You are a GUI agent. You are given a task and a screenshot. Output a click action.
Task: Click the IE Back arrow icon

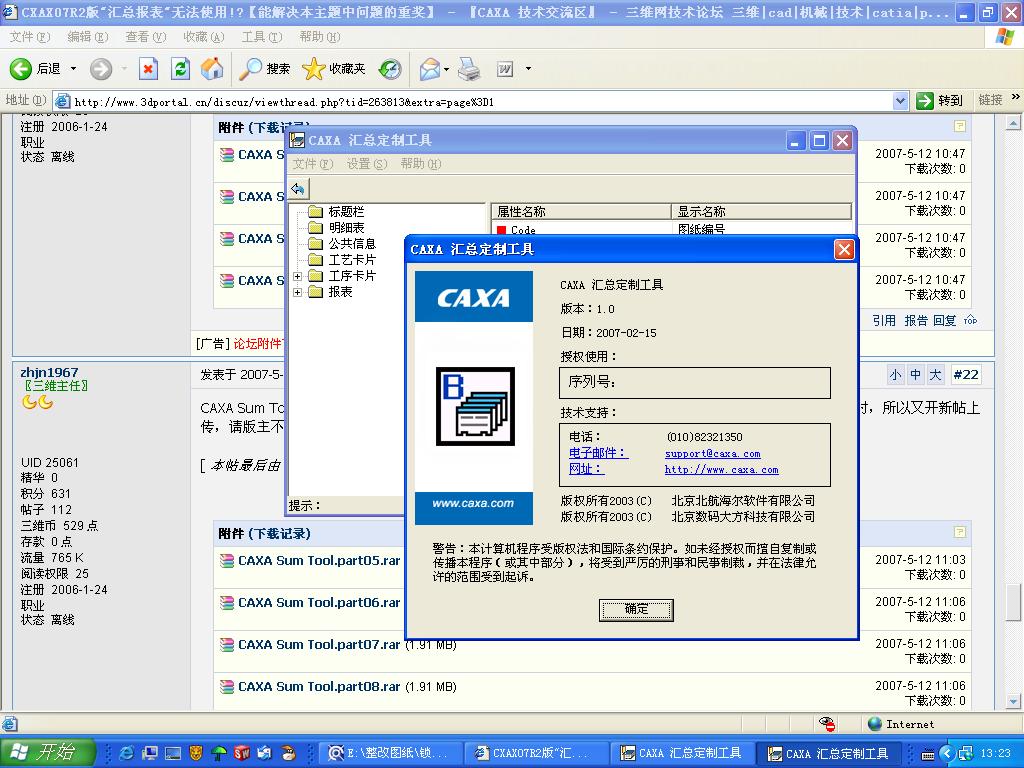[20, 69]
